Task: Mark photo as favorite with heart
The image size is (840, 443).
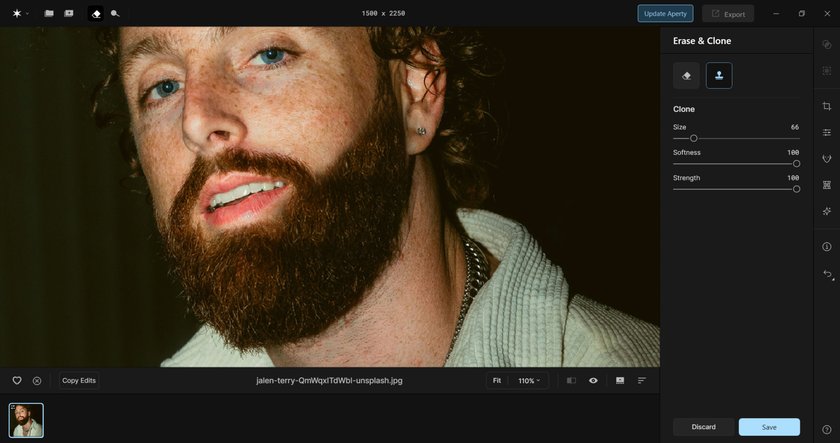Action: [17, 380]
